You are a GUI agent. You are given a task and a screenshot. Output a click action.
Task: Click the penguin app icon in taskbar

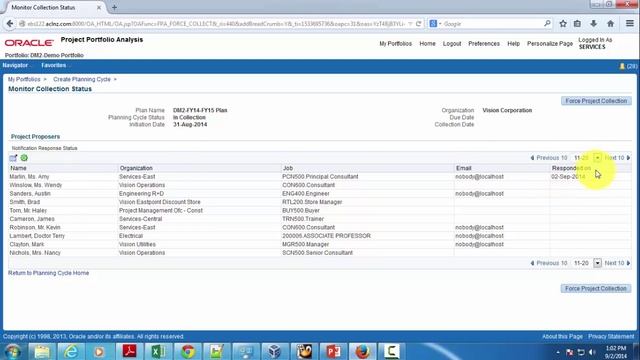(304, 351)
